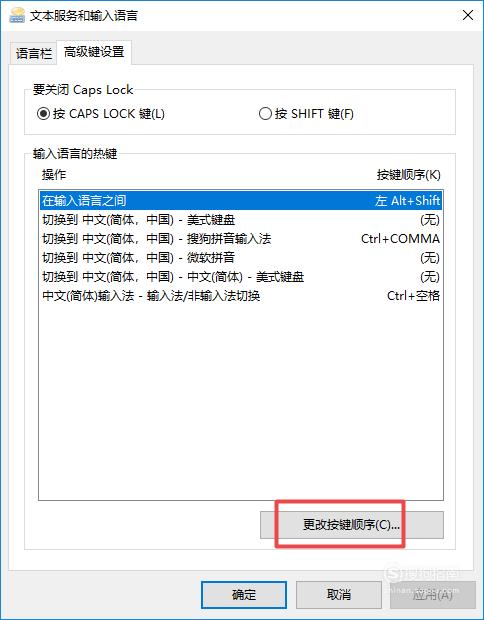
Task: Select the 高级键设置 tab
Action: pos(94,52)
